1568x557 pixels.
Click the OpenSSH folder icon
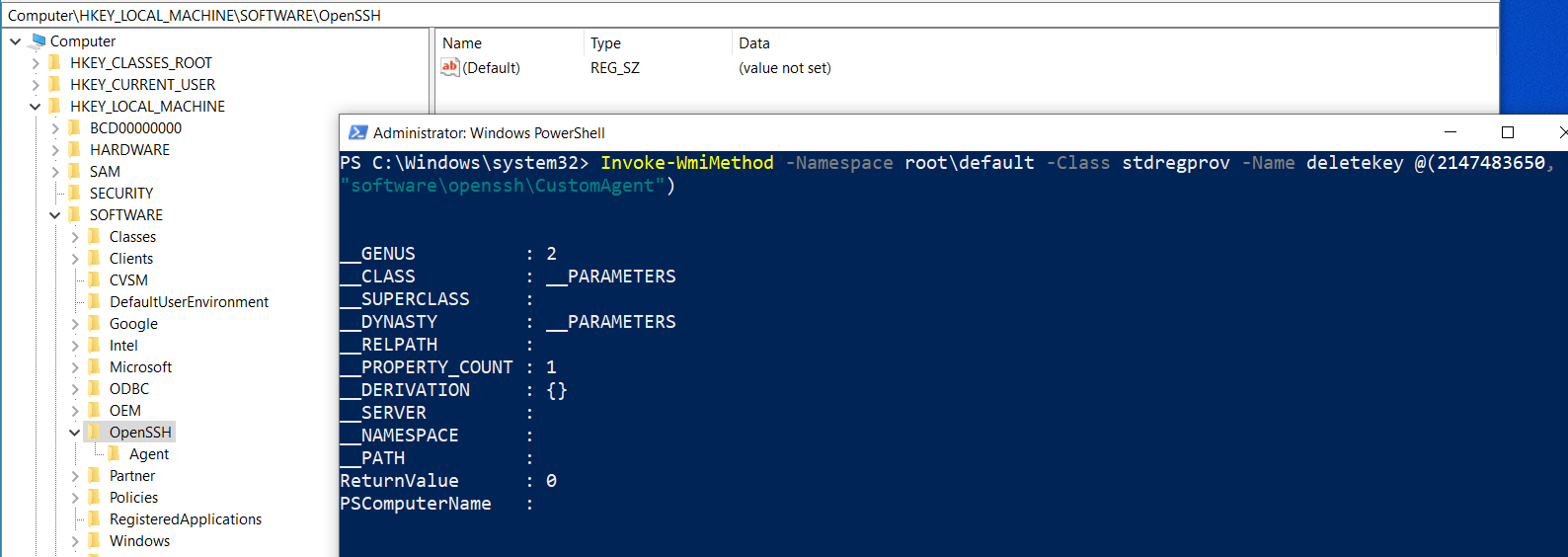pos(95,432)
